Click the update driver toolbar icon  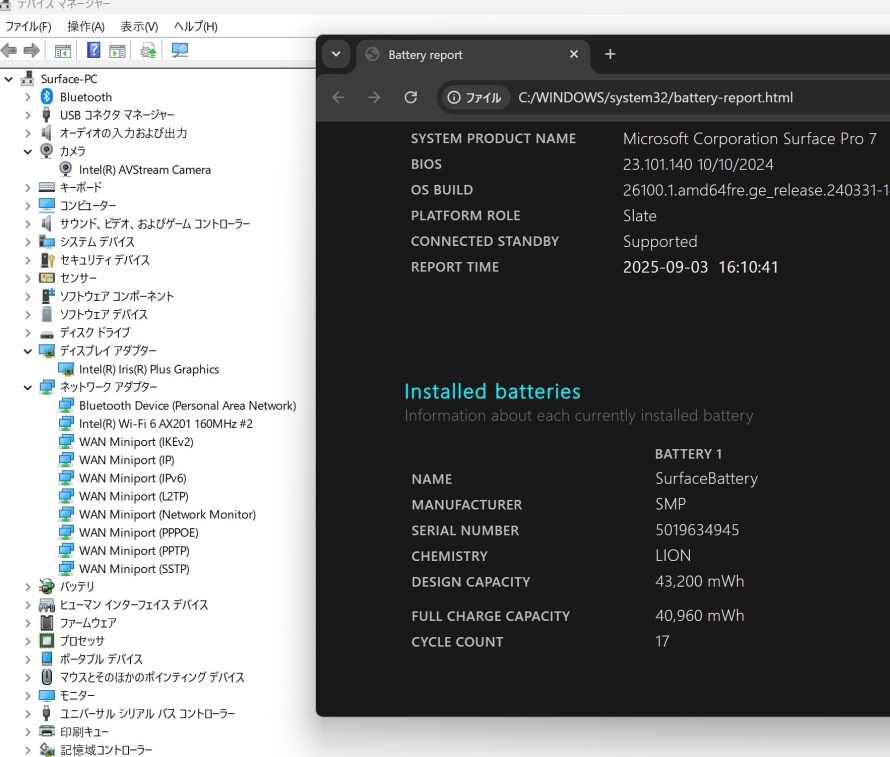[x=149, y=51]
